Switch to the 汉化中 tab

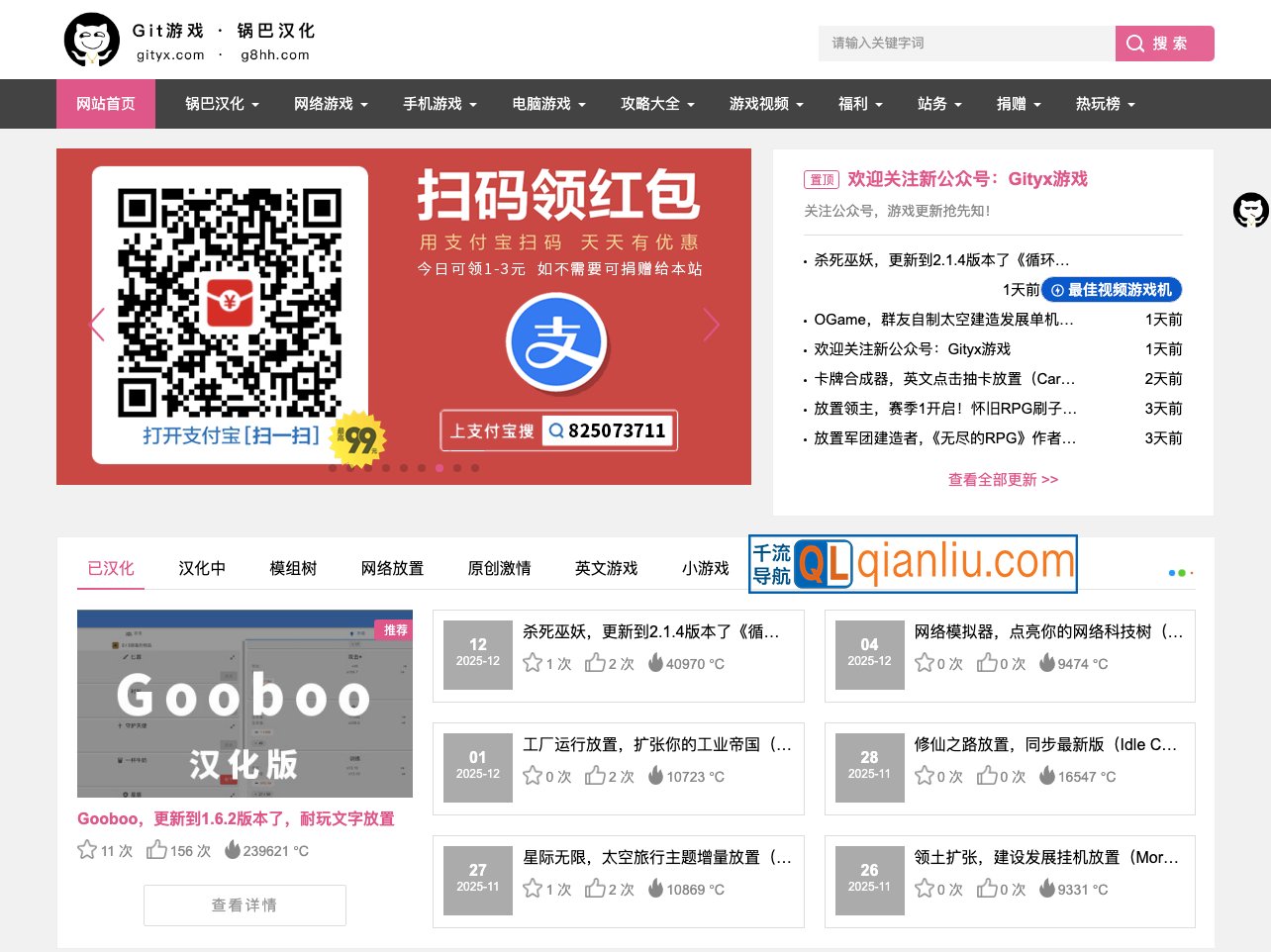(x=201, y=568)
